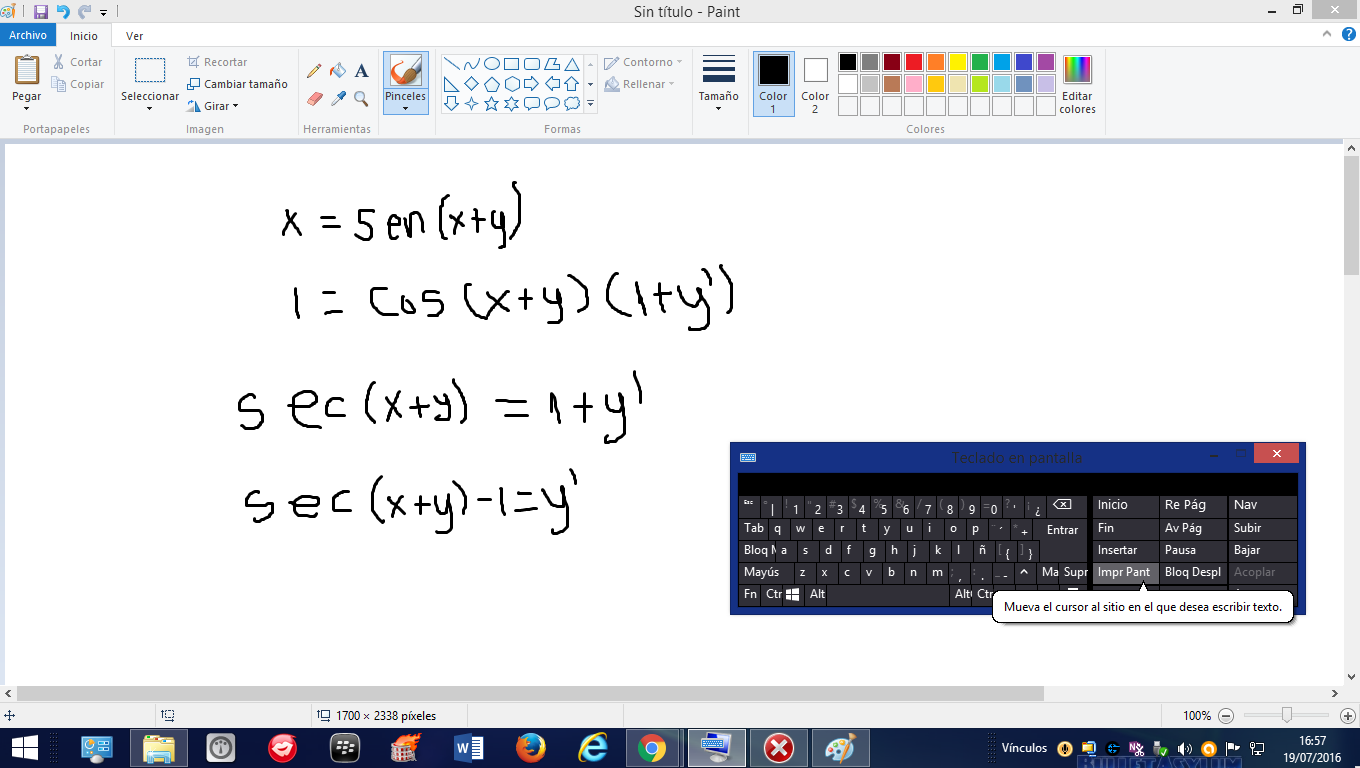The width and height of the screenshot is (1360, 768).
Task: Click Cambiar tamaño button
Action: coord(237,84)
